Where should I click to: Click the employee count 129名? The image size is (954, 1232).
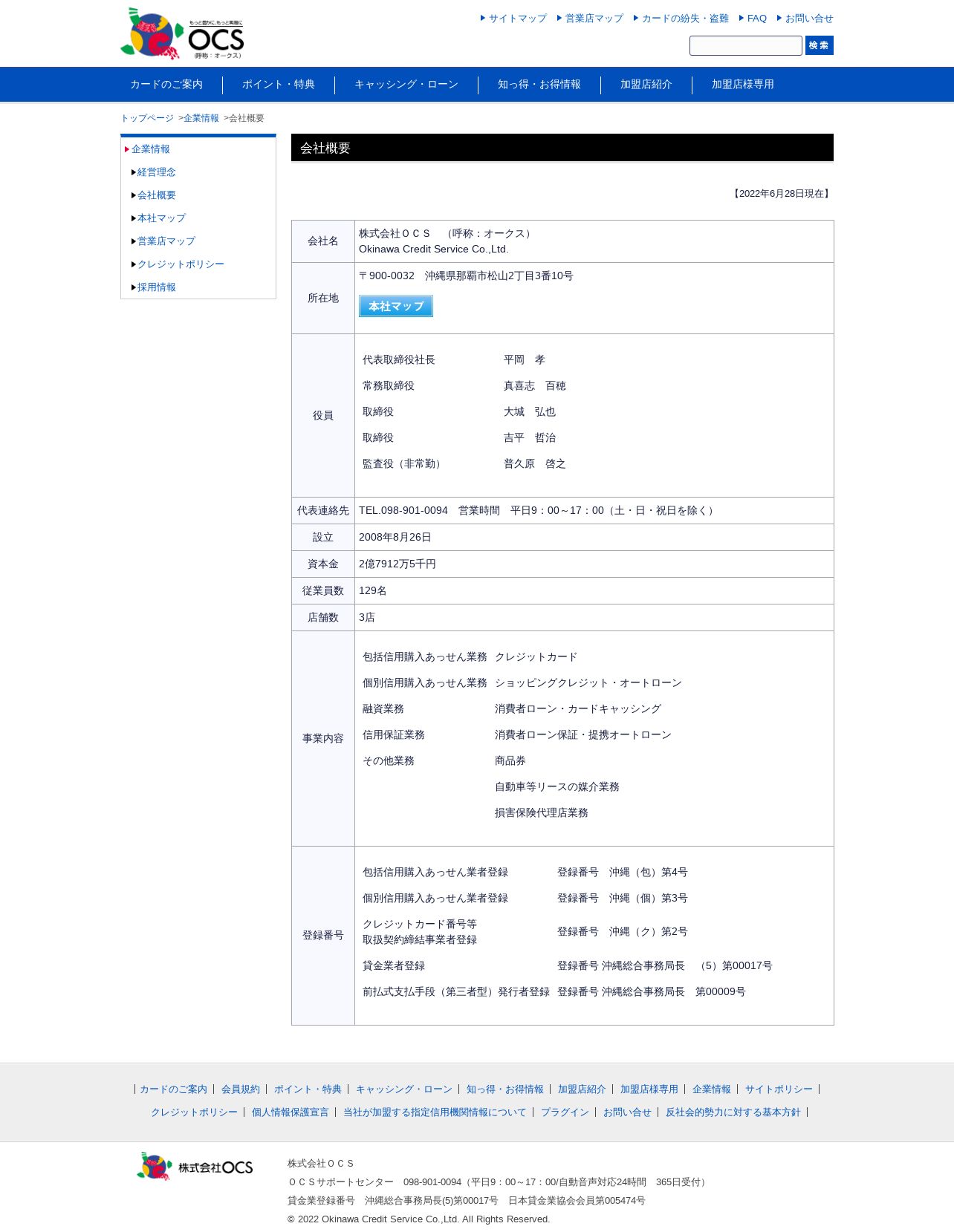click(x=373, y=590)
